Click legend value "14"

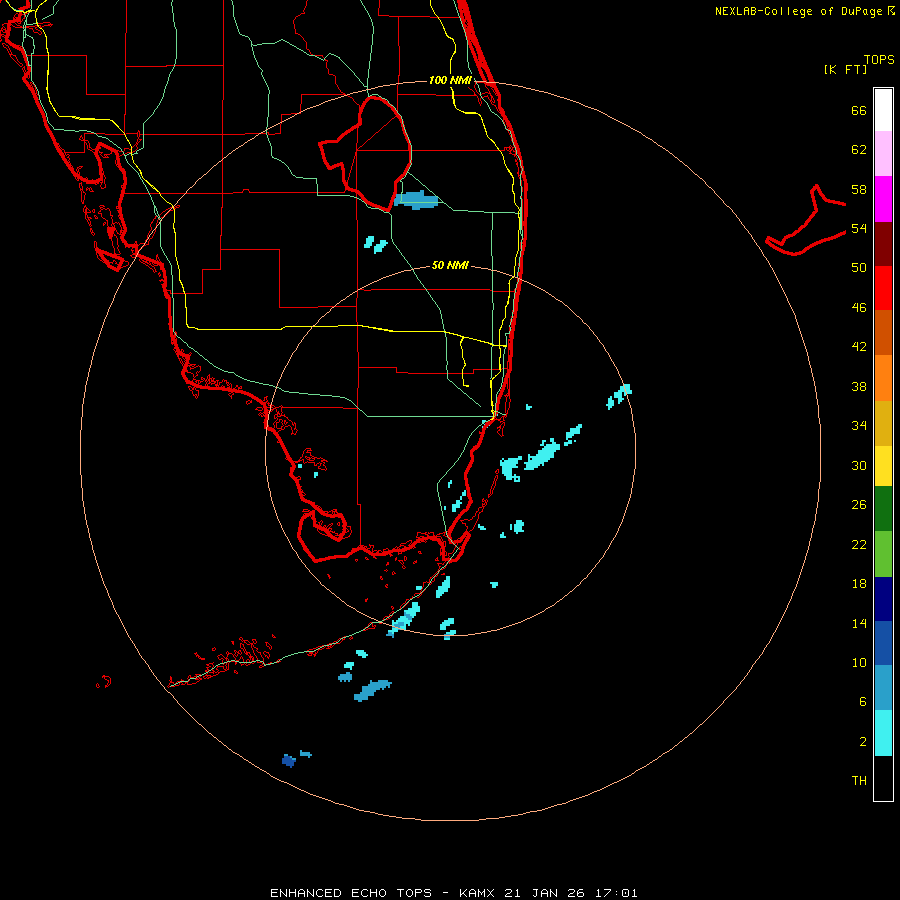(x=859, y=623)
